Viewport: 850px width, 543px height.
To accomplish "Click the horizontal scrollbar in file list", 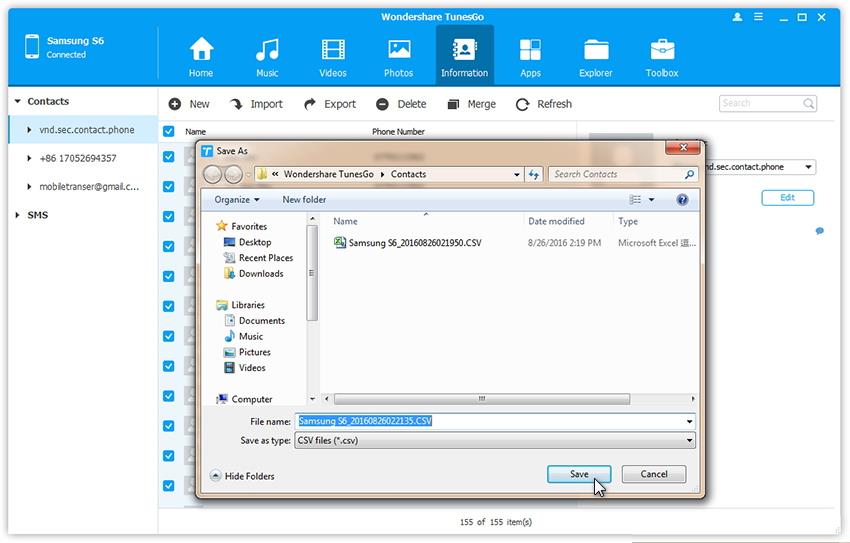I will (480, 398).
